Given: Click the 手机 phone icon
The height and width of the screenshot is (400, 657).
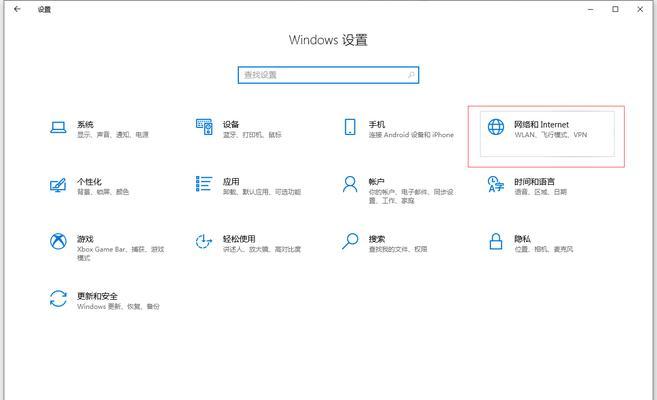Looking at the screenshot, I should pos(350,127).
